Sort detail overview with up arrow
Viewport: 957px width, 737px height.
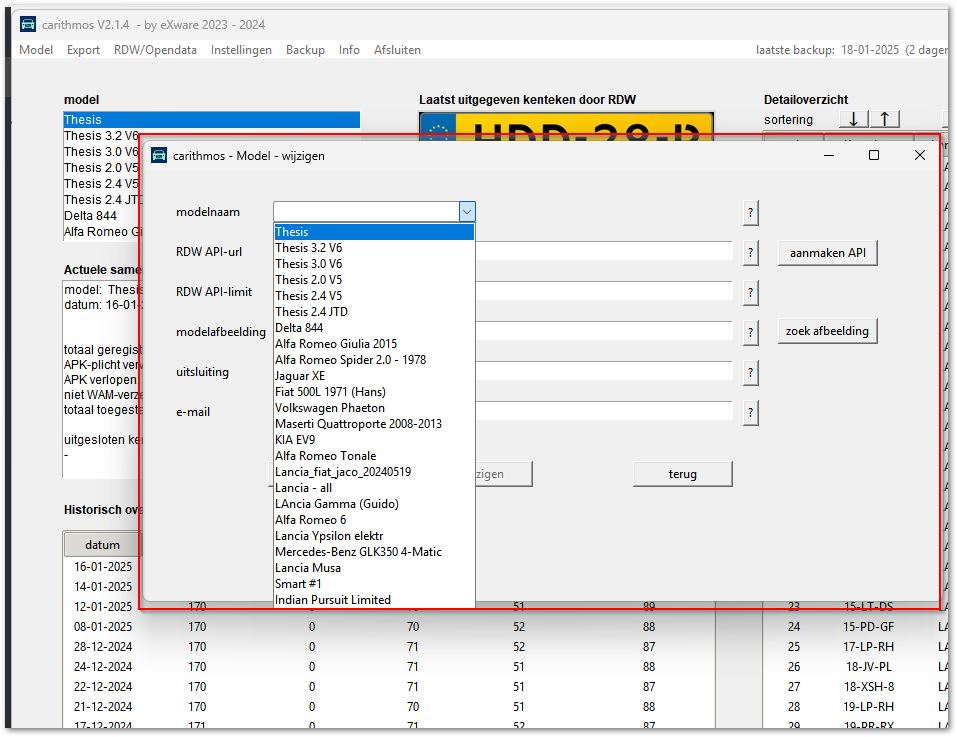[x=884, y=120]
